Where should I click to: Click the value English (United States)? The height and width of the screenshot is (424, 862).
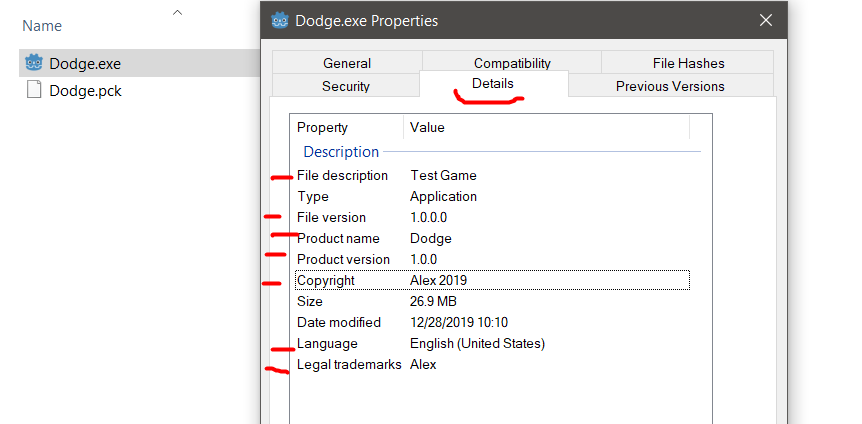[x=477, y=344]
